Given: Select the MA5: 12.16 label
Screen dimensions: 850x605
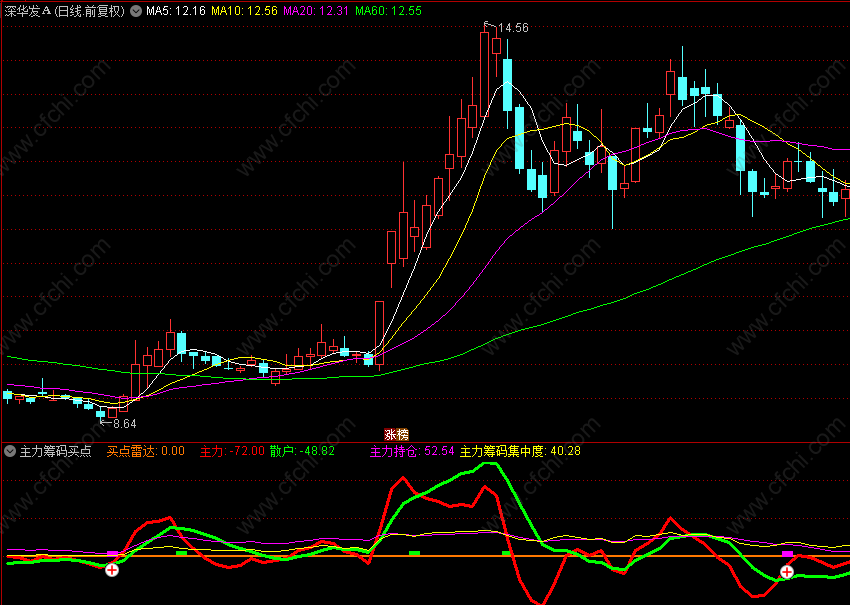Looking at the screenshot, I should pos(176,11).
